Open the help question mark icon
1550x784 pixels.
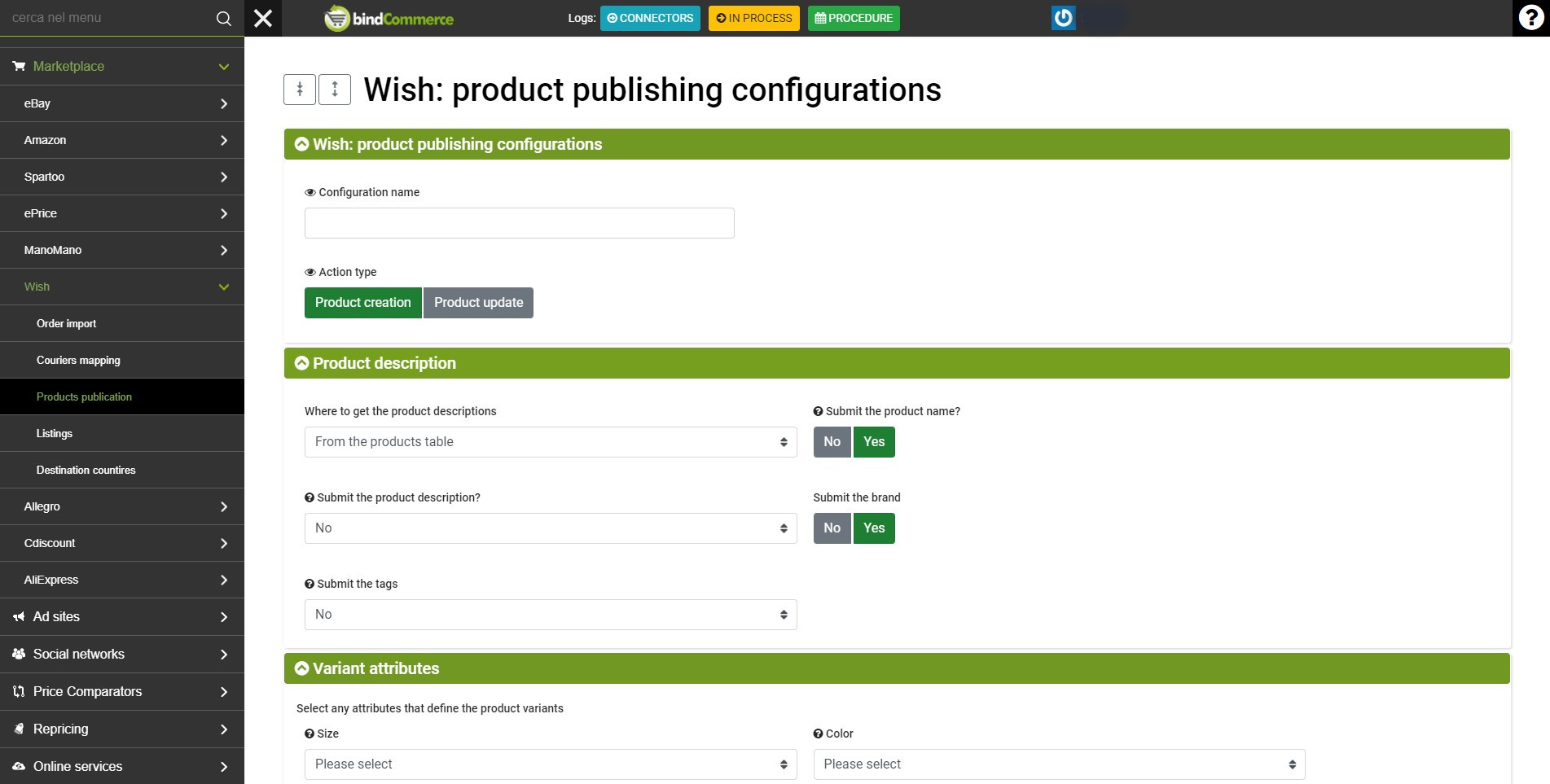click(1531, 18)
